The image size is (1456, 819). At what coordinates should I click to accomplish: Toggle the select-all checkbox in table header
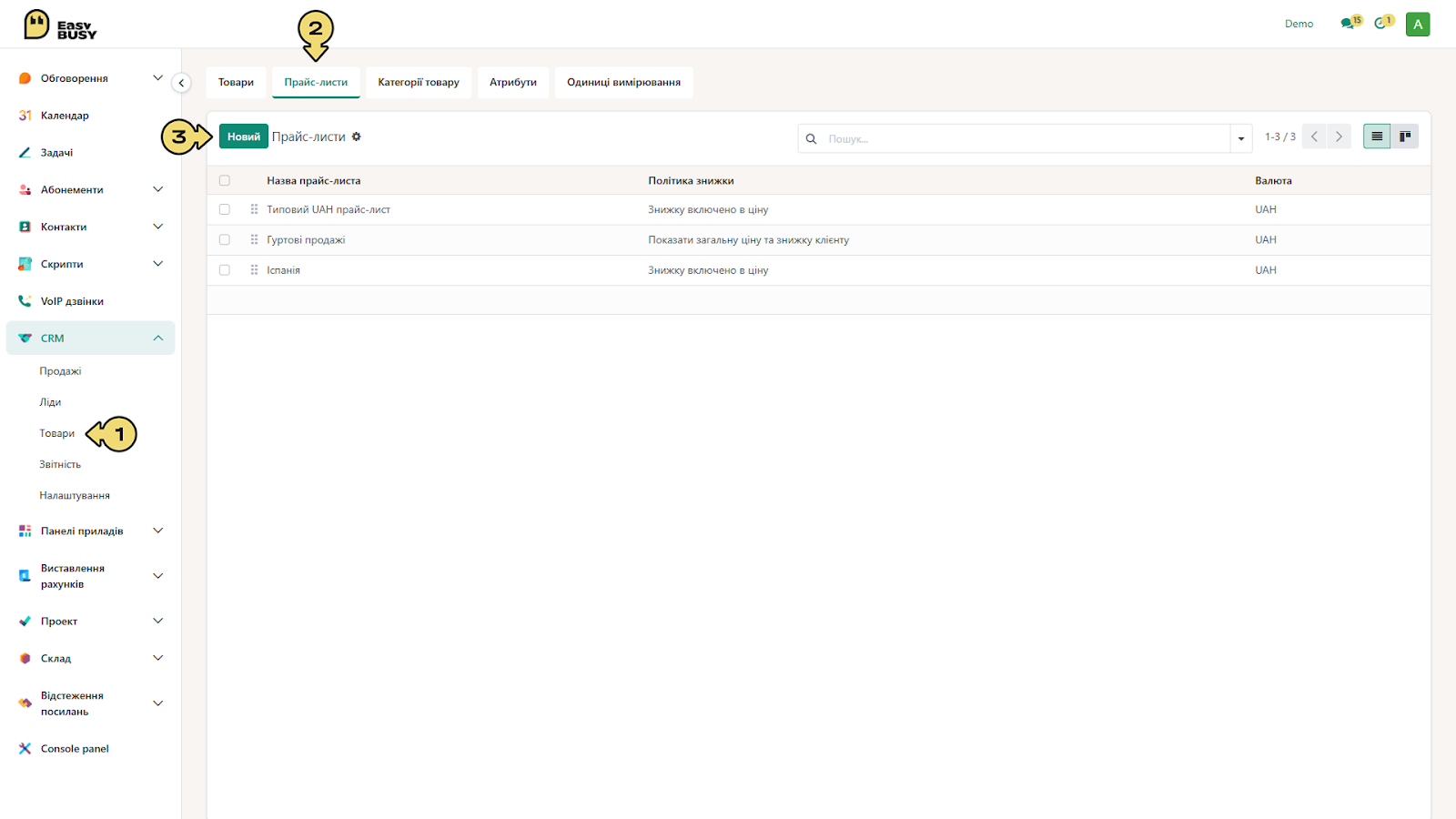click(225, 180)
